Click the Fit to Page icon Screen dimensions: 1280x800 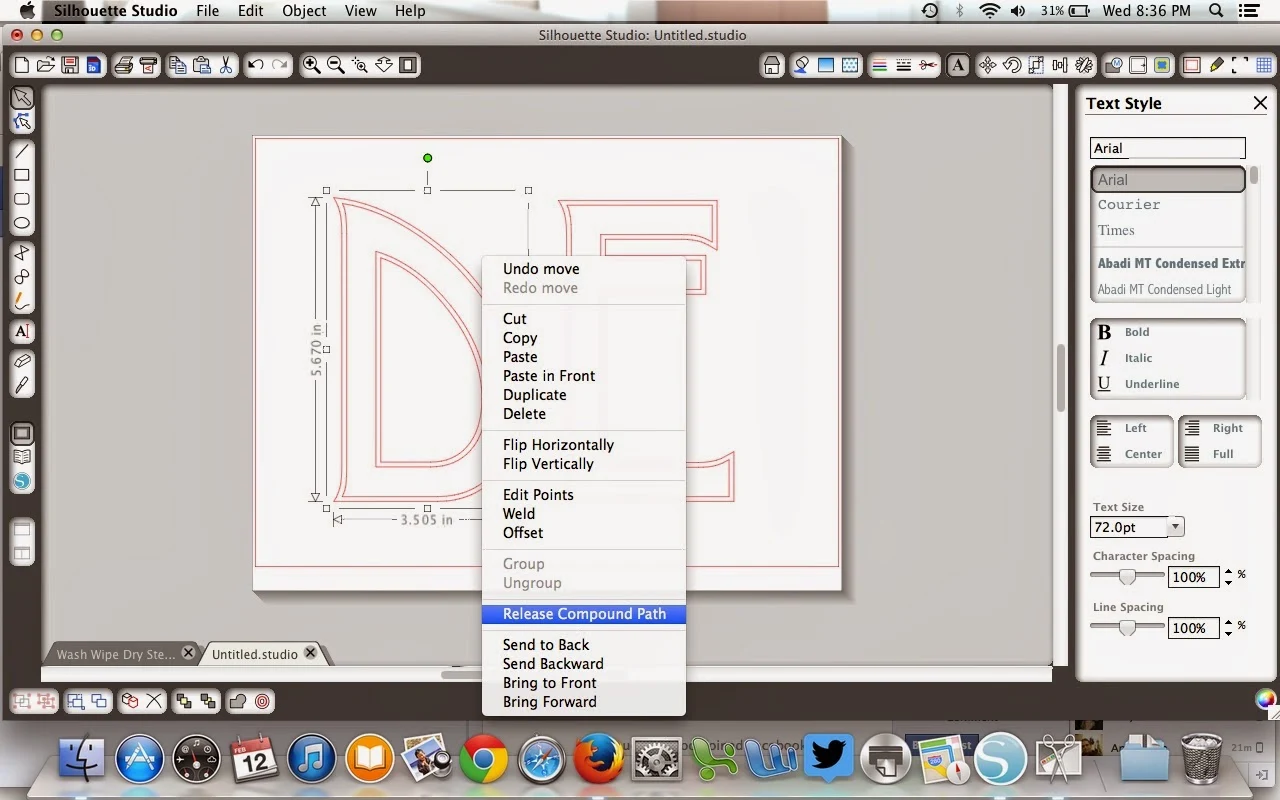[x=408, y=66]
